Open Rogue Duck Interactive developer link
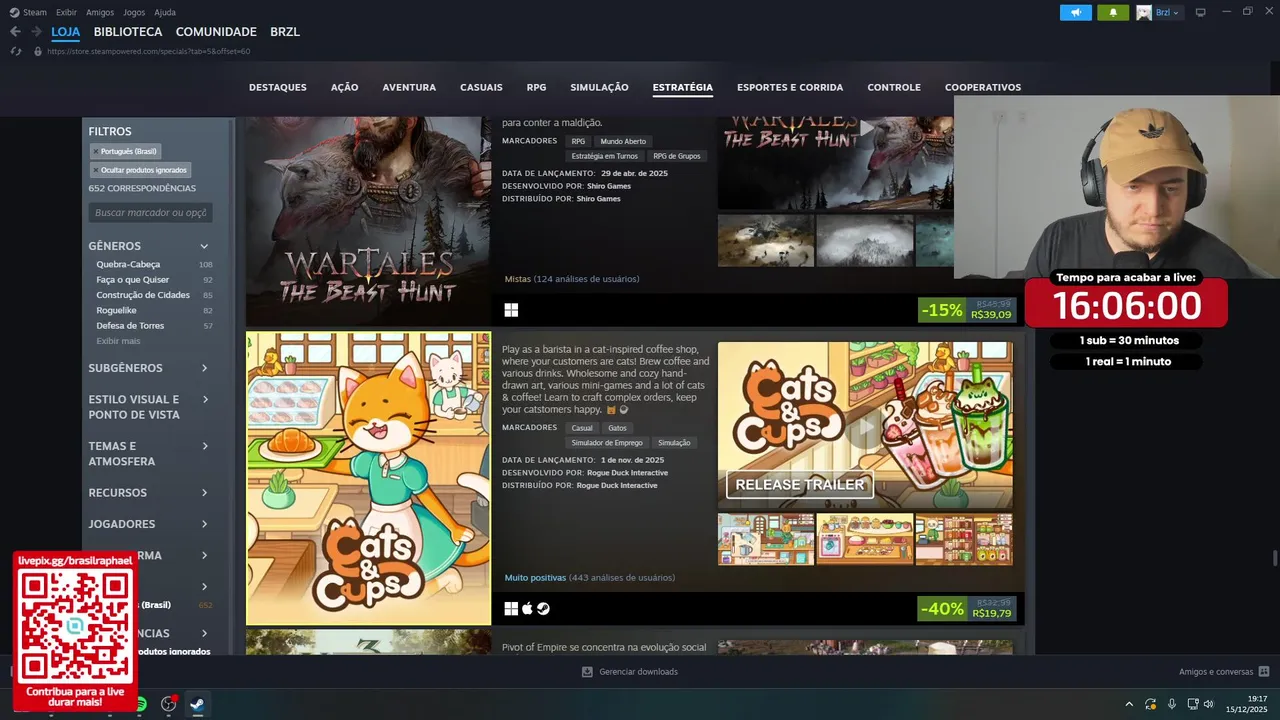The height and width of the screenshot is (720, 1280). (627, 473)
